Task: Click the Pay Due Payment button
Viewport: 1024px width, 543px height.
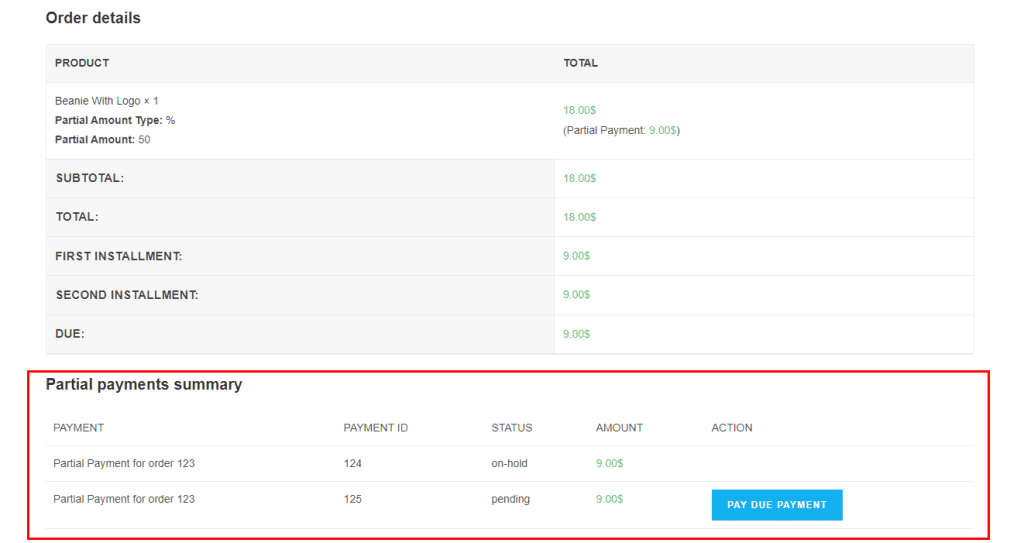Action: pos(776,505)
